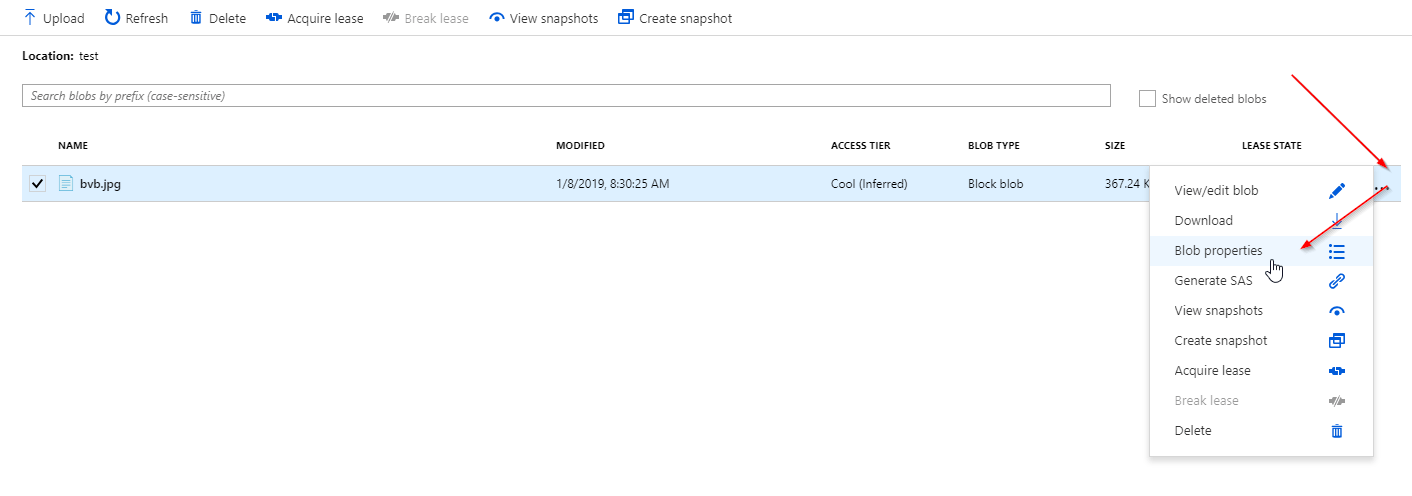Choose Acquire lease in context menu

click(1212, 371)
